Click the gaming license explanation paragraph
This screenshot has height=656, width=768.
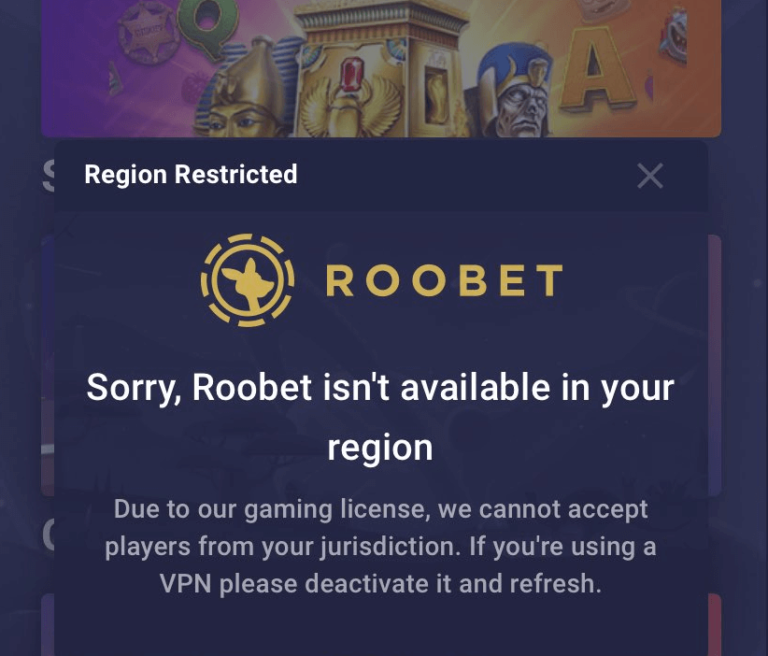click(x=381, y=546)
